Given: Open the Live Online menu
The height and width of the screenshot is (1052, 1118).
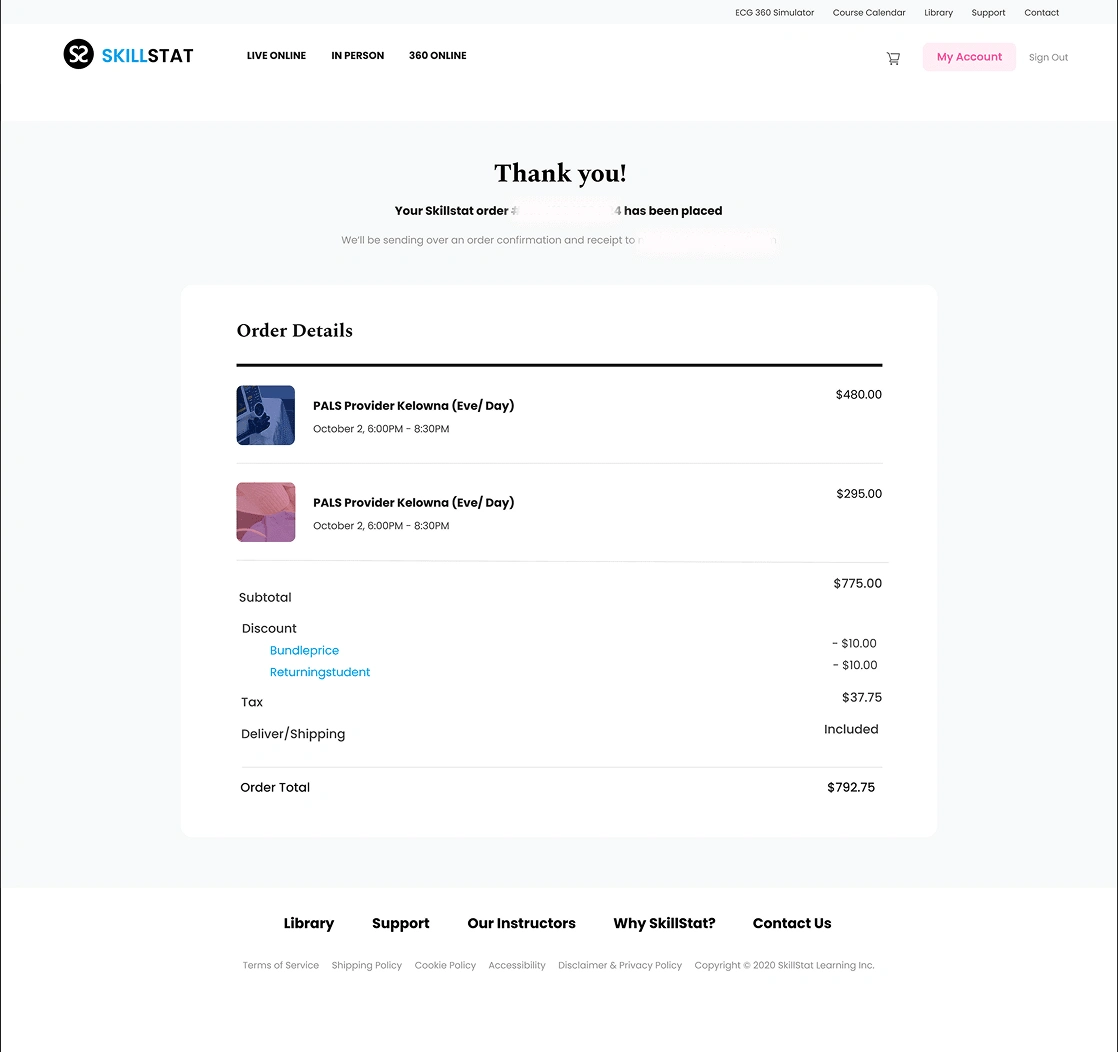Looking at the screenshot, I should [276, 56].
